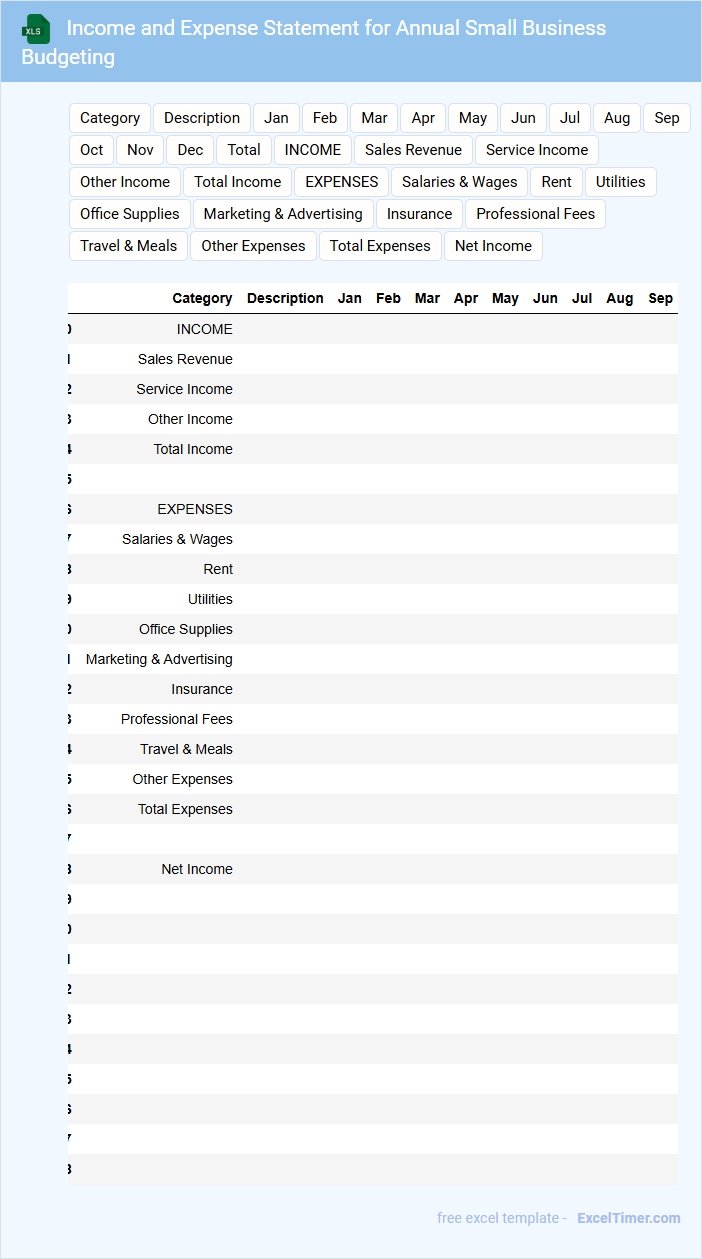Select the Total Expenses tag
This screenshot has height=1259, width=702.
[380, 246]
